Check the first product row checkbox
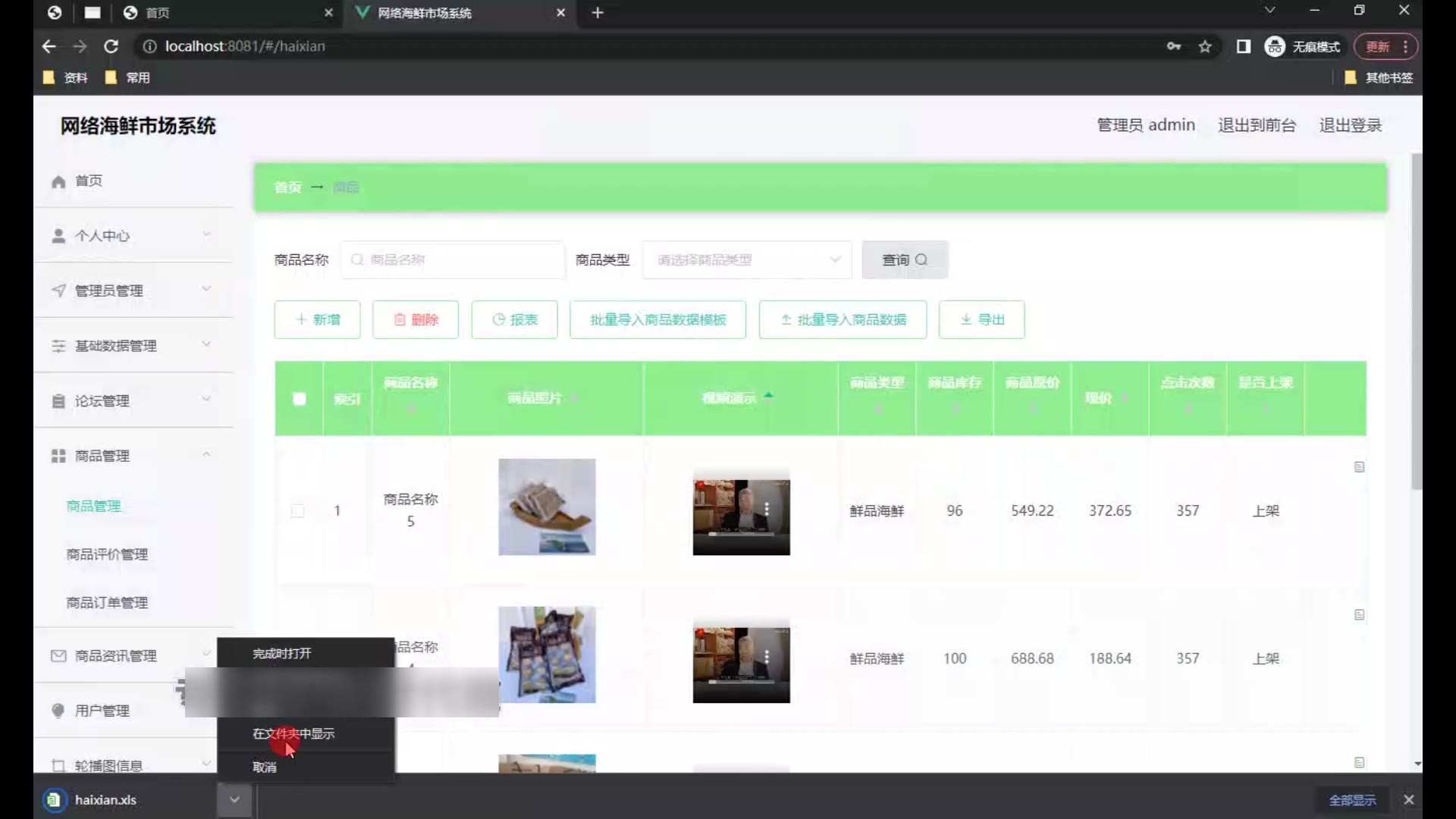 click(x=298, y=510)
